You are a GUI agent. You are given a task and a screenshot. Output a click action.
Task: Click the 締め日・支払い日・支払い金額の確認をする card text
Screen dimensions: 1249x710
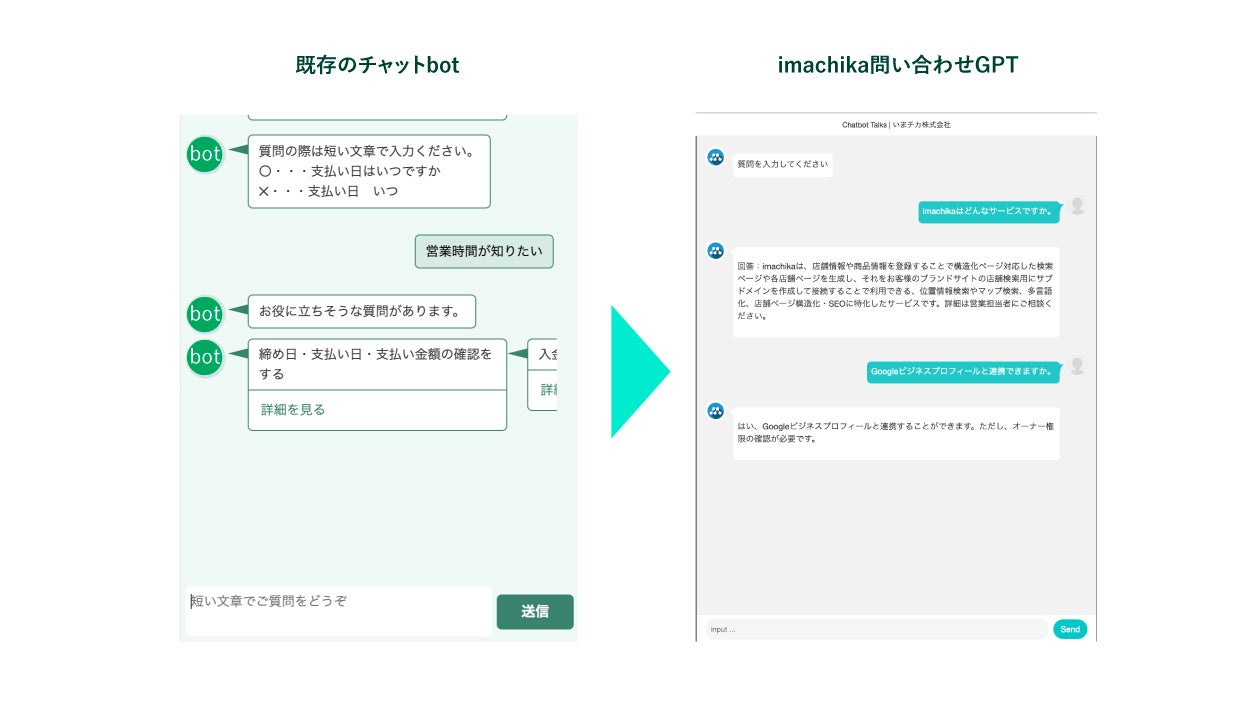pos(377,364)
